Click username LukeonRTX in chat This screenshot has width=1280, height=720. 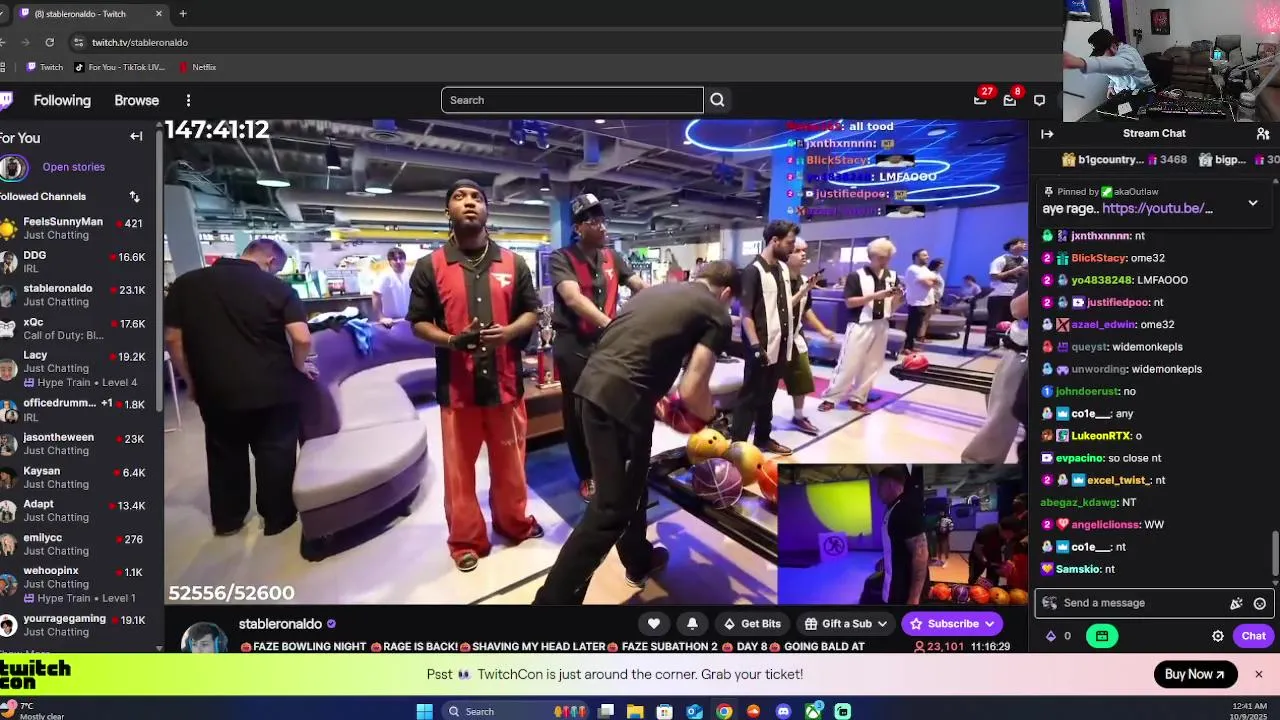(x=1100, y=436)
